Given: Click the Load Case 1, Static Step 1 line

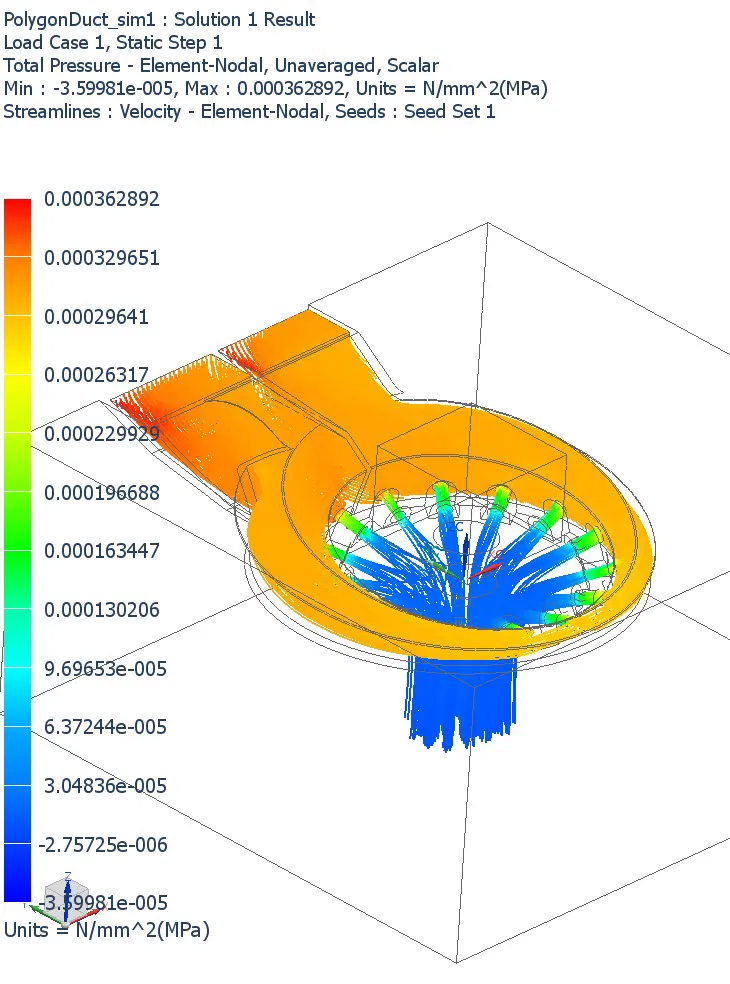Looking at the screenshot, I should [x=113, y=43].
